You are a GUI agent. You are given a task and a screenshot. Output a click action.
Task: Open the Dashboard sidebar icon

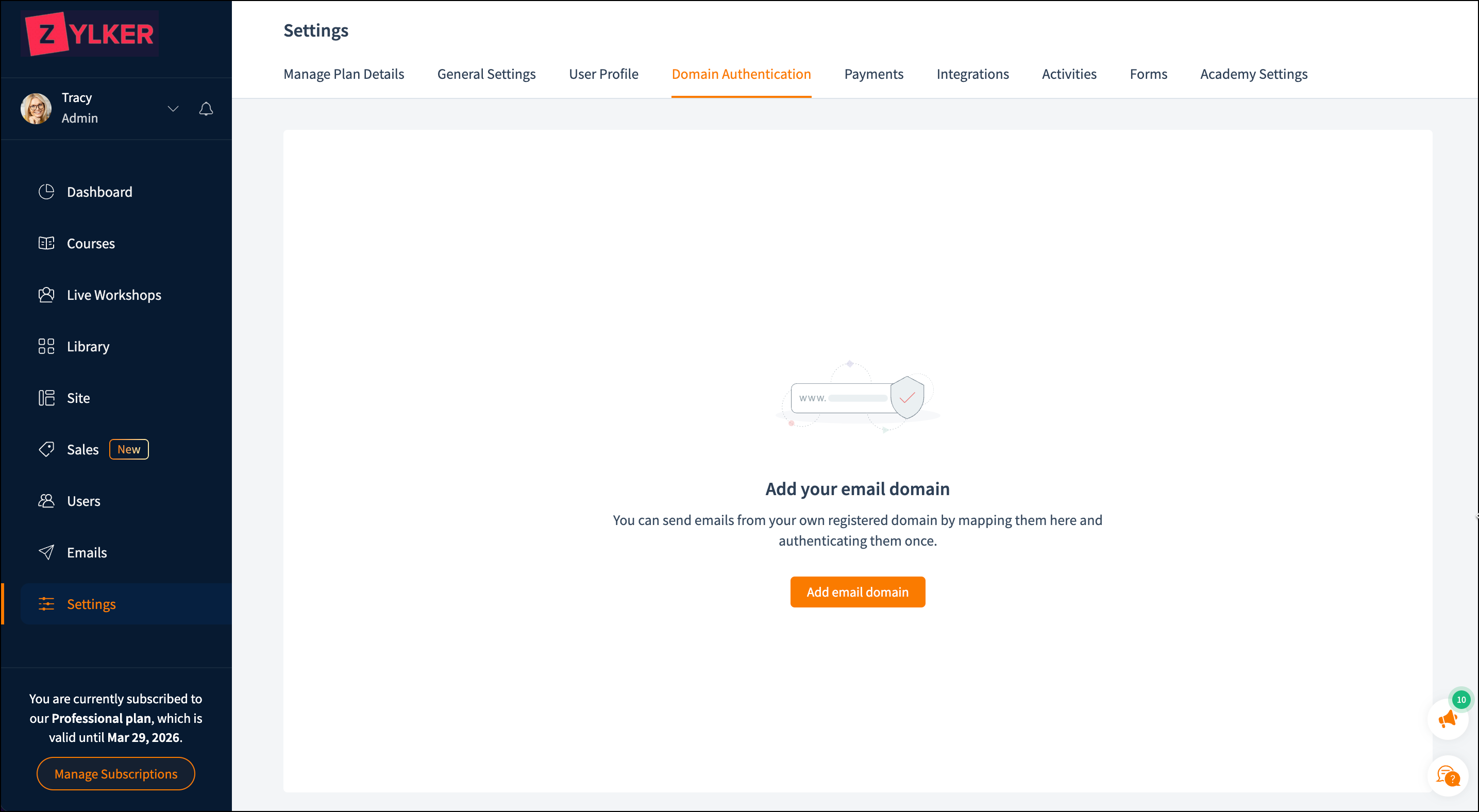pos(46,192)
